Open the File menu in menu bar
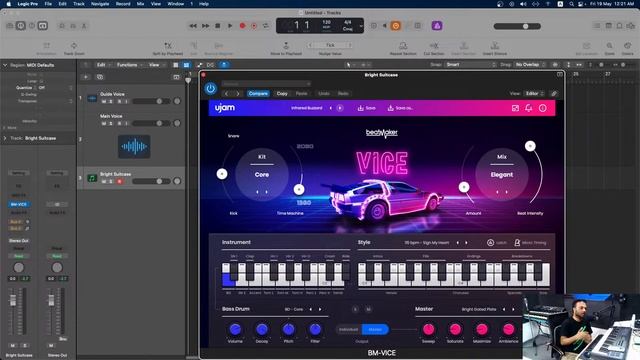The width and height of the screenshot is (640, 360). 48,4
